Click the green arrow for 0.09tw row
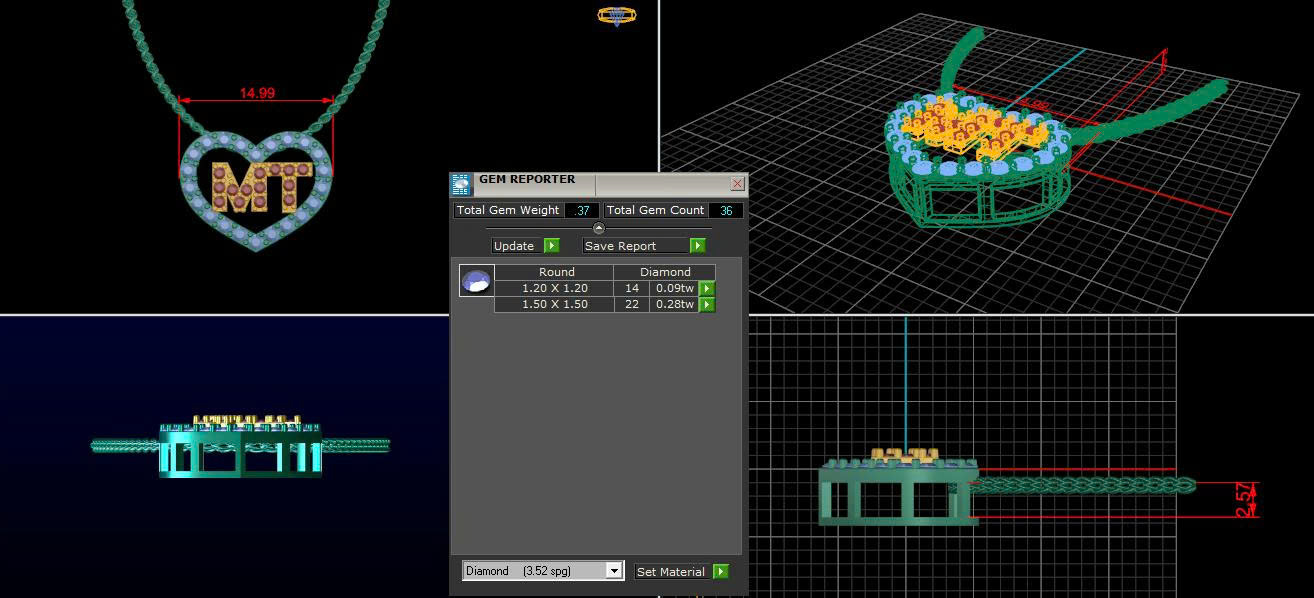This screenshot has height=598, width=1314. pos(707,288)
